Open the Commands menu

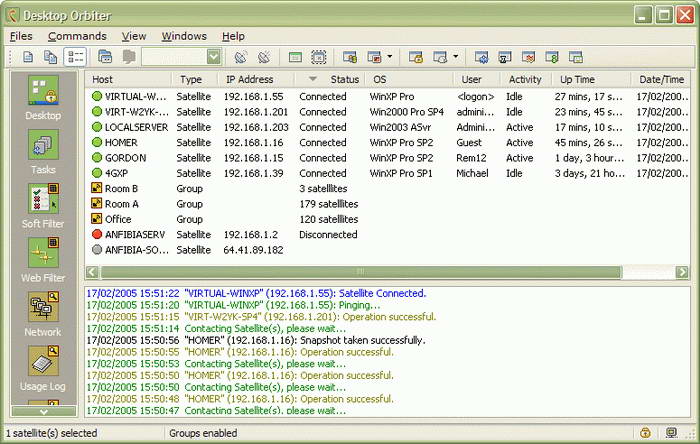[x=77, y=36]
